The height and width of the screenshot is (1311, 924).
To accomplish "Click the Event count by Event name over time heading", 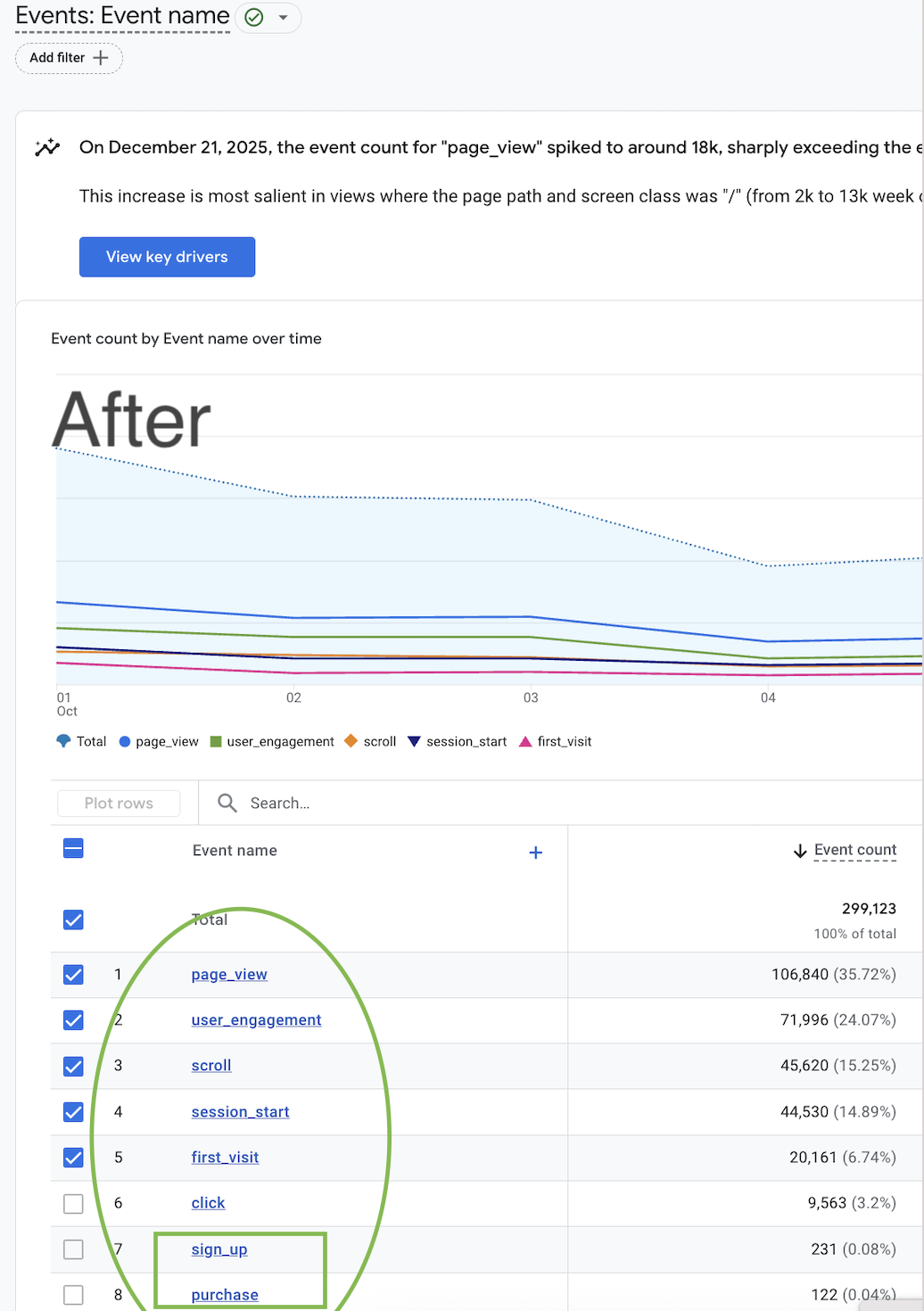I will point(186,339).
